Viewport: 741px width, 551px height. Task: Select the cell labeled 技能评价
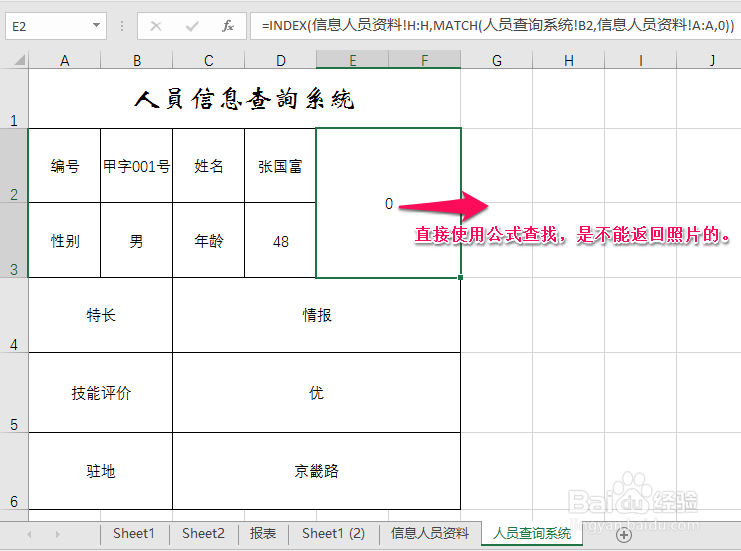pyautogui.click(x=101, y=393)
